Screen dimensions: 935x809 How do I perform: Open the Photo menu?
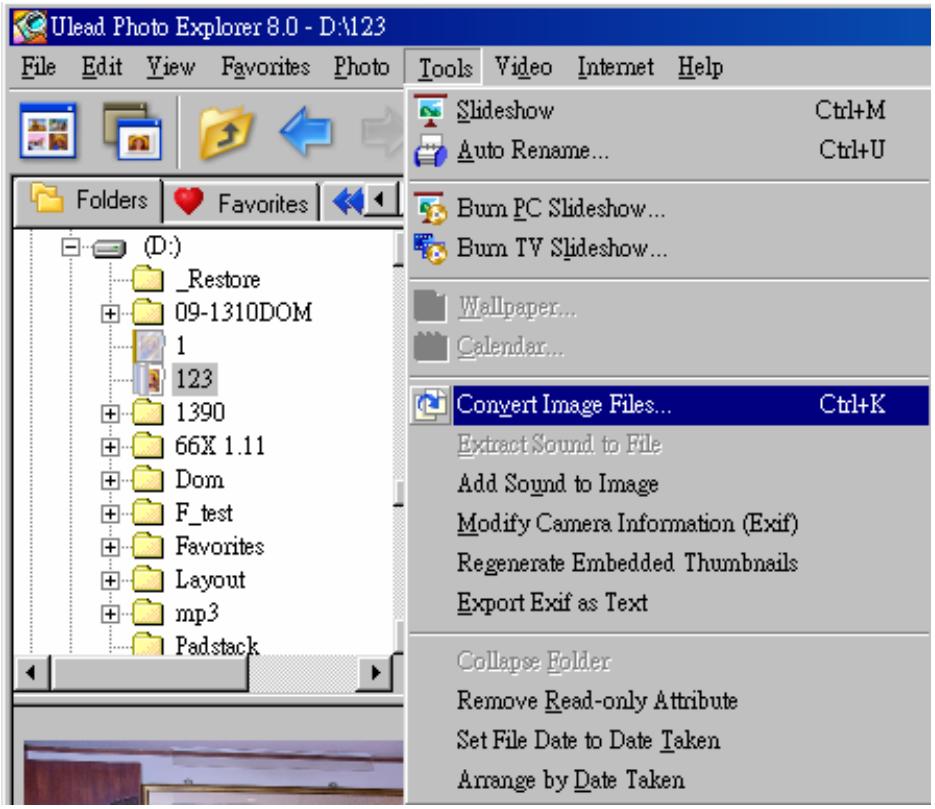point(361,67)
